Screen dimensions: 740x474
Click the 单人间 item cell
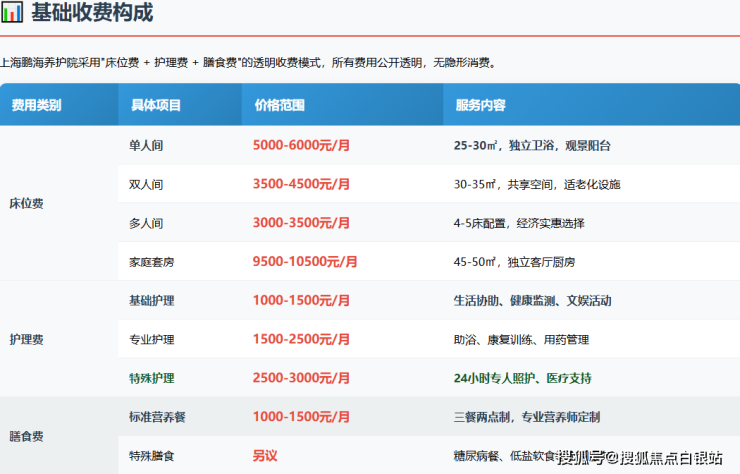(x=146, y=145)
